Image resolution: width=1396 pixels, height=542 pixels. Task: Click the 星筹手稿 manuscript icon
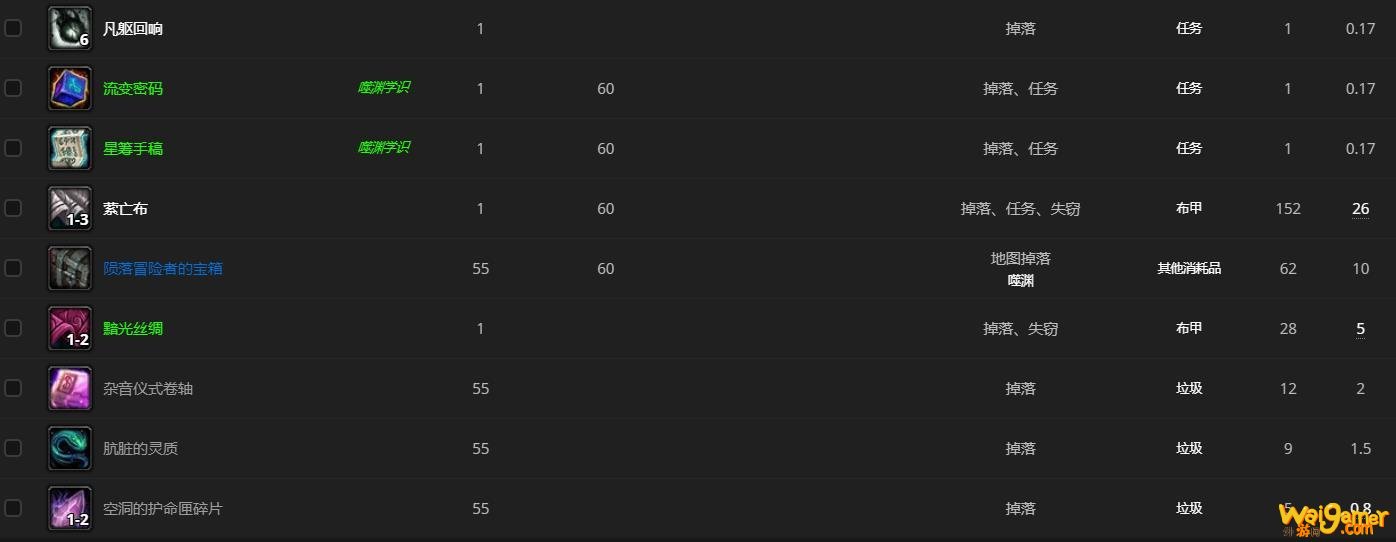tap(70, 148)
